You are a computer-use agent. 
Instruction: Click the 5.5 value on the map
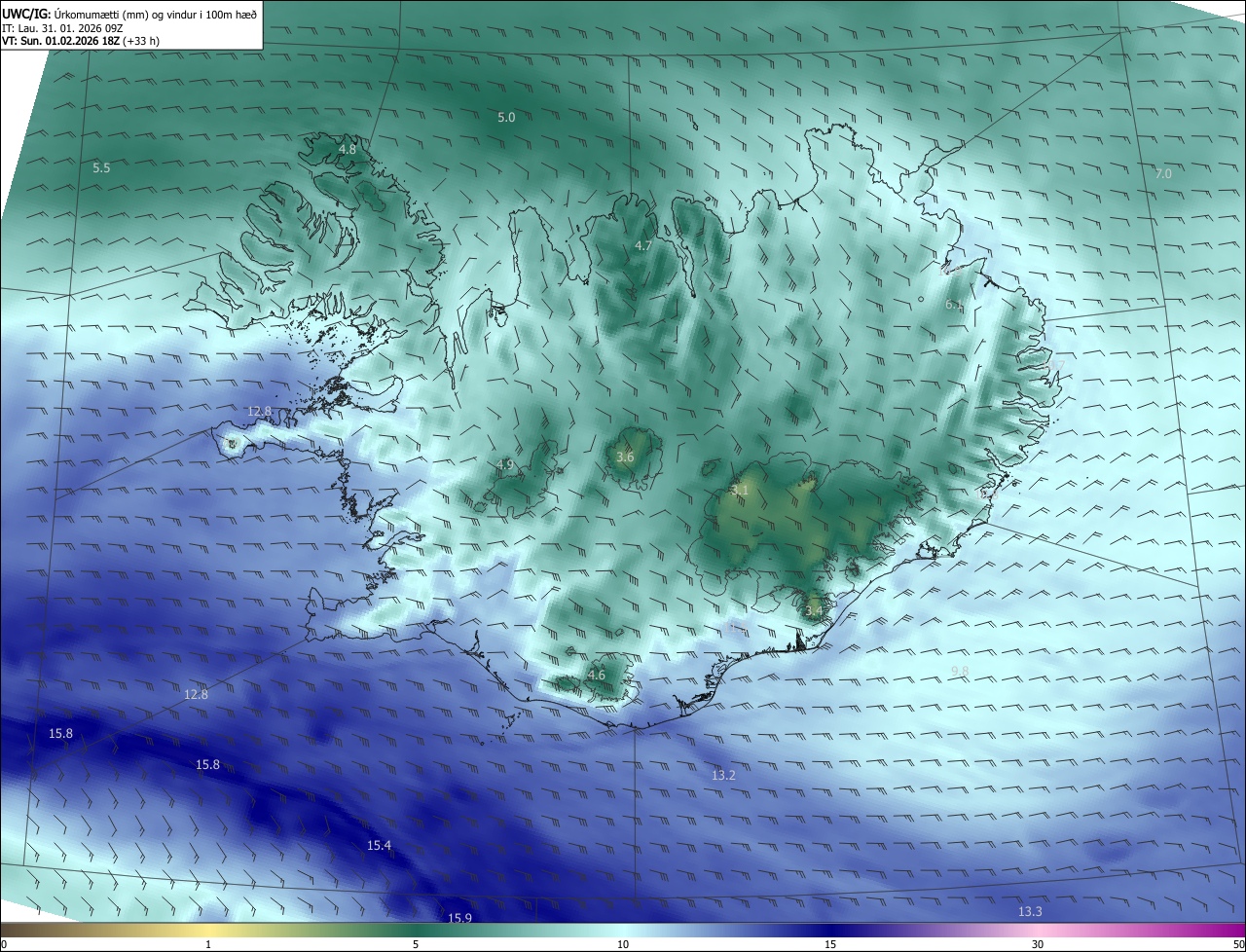[x=101, y=168]
